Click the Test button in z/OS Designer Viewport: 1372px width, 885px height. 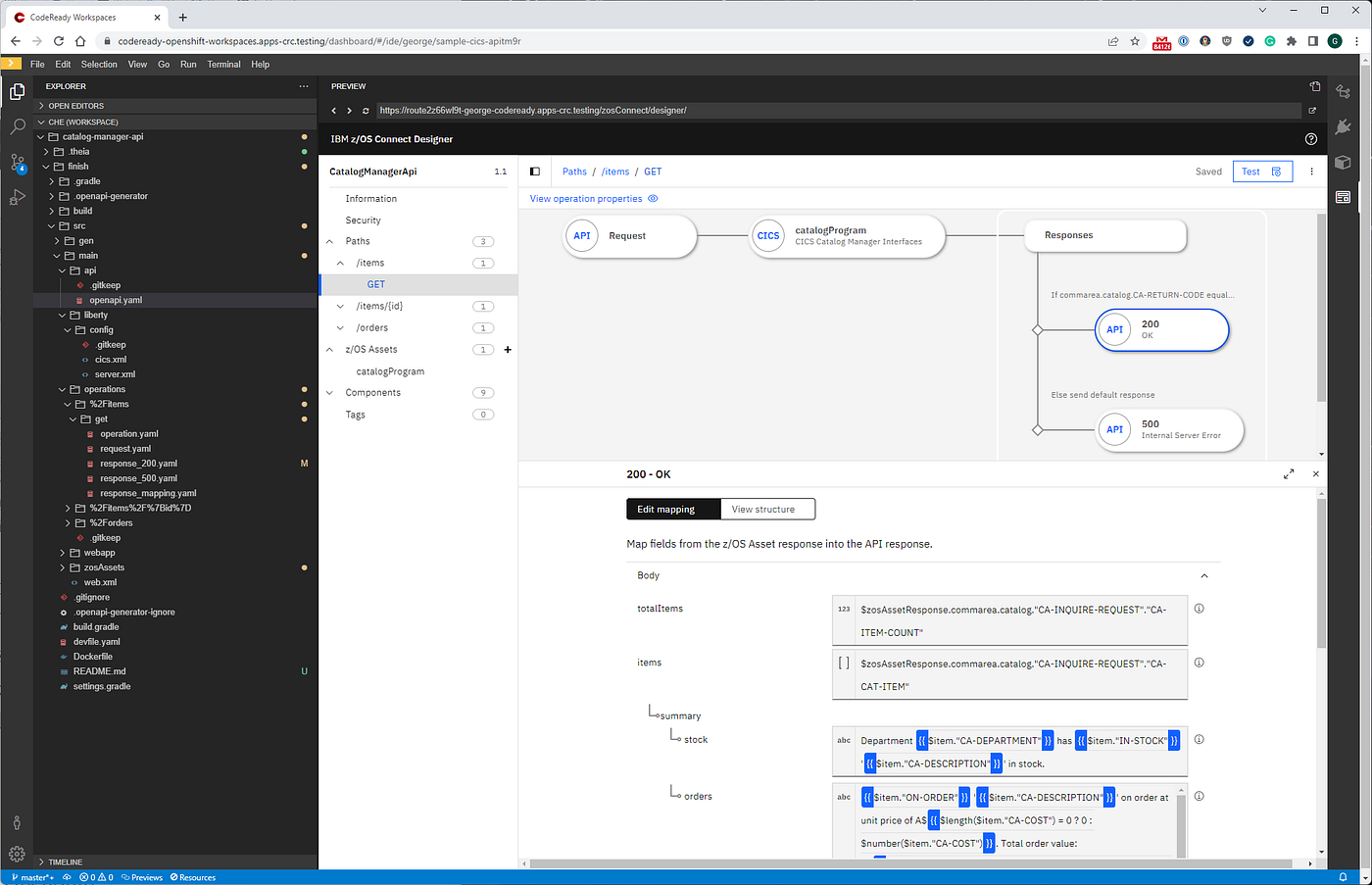(x=1250, y=171)
